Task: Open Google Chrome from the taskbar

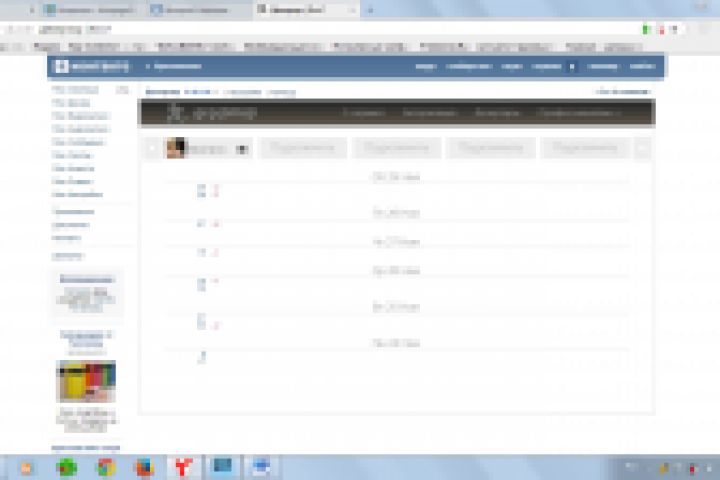Action: click(106, 468)
